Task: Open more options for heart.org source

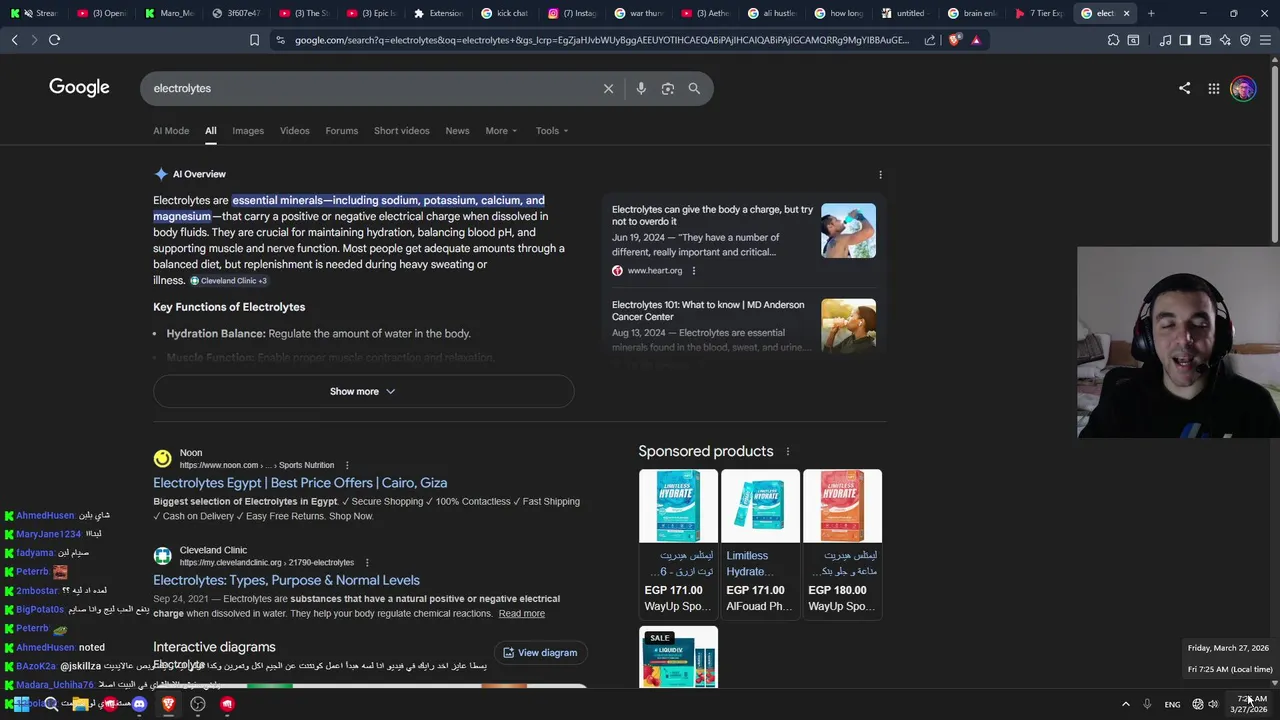Action: pos(693,271)
